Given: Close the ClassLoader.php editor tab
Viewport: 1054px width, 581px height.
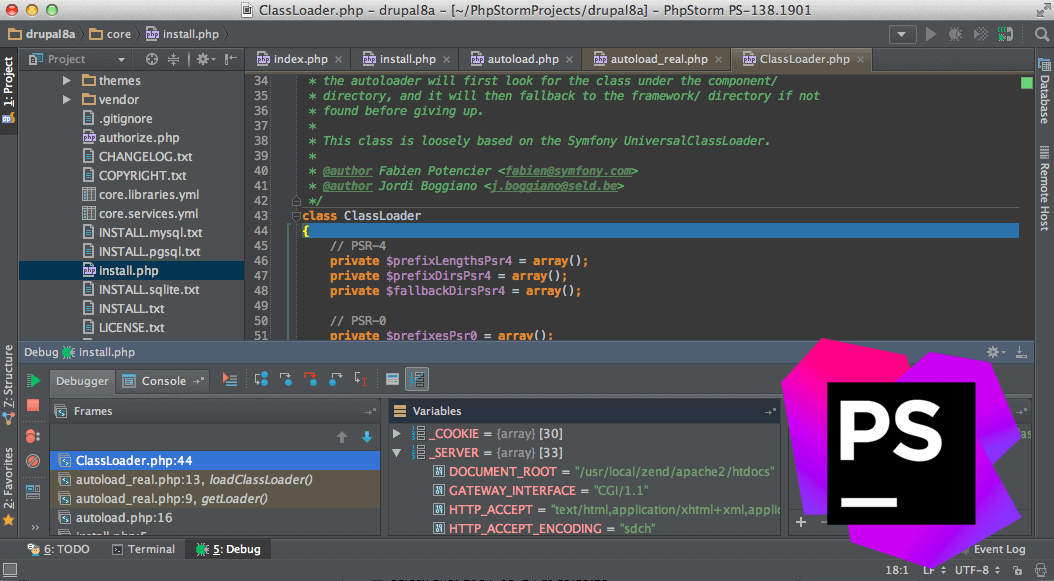Looking at the screenshot, I should point(860,59).
